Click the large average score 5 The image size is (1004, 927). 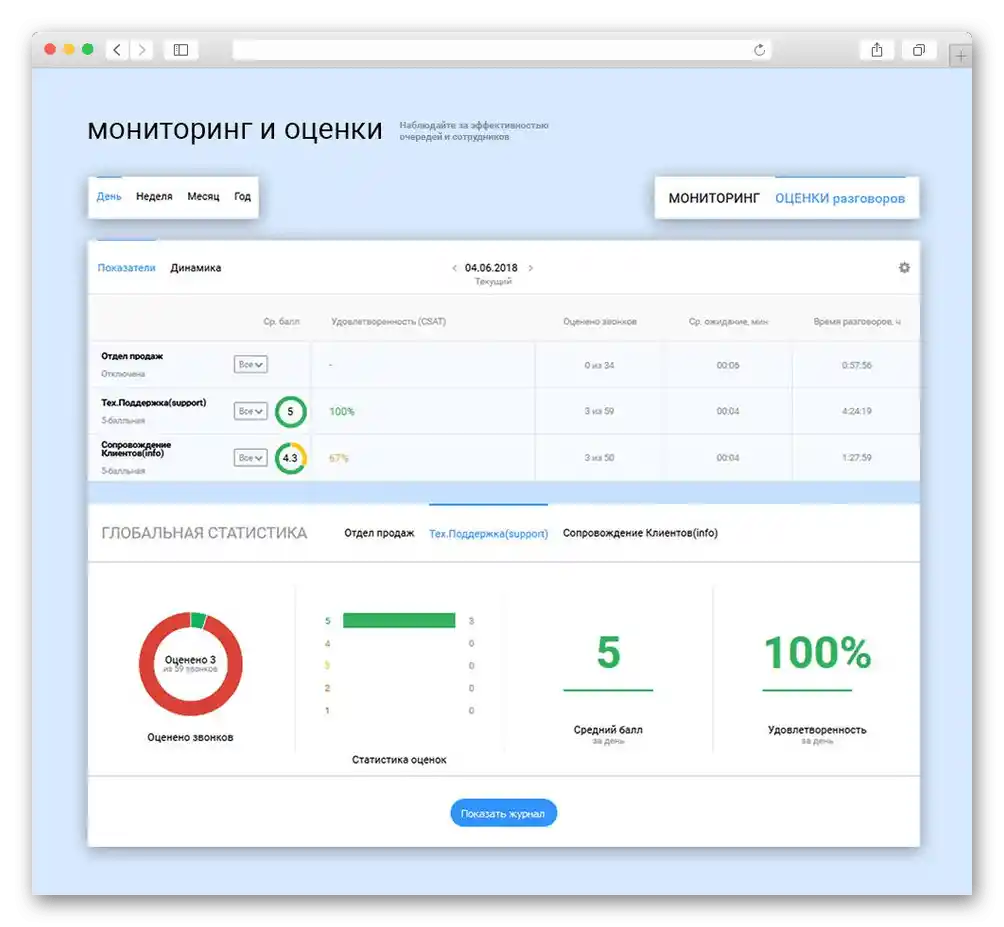tap(608, 652)
